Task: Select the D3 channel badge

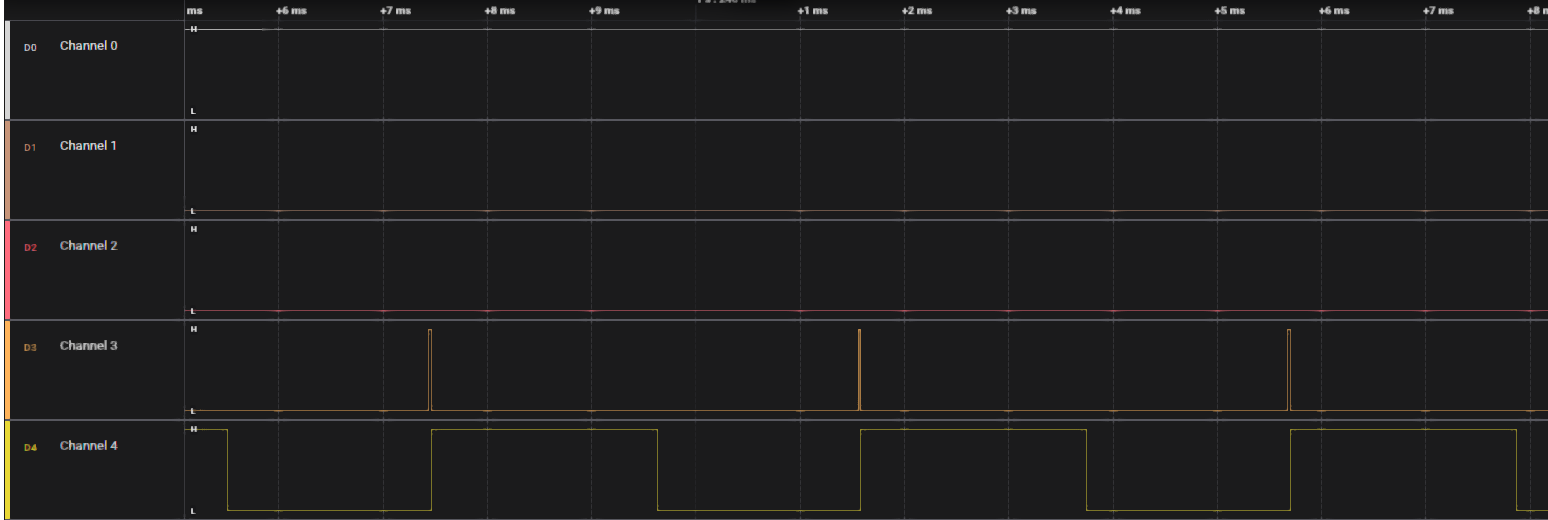Action: click(x=30, y=347)
